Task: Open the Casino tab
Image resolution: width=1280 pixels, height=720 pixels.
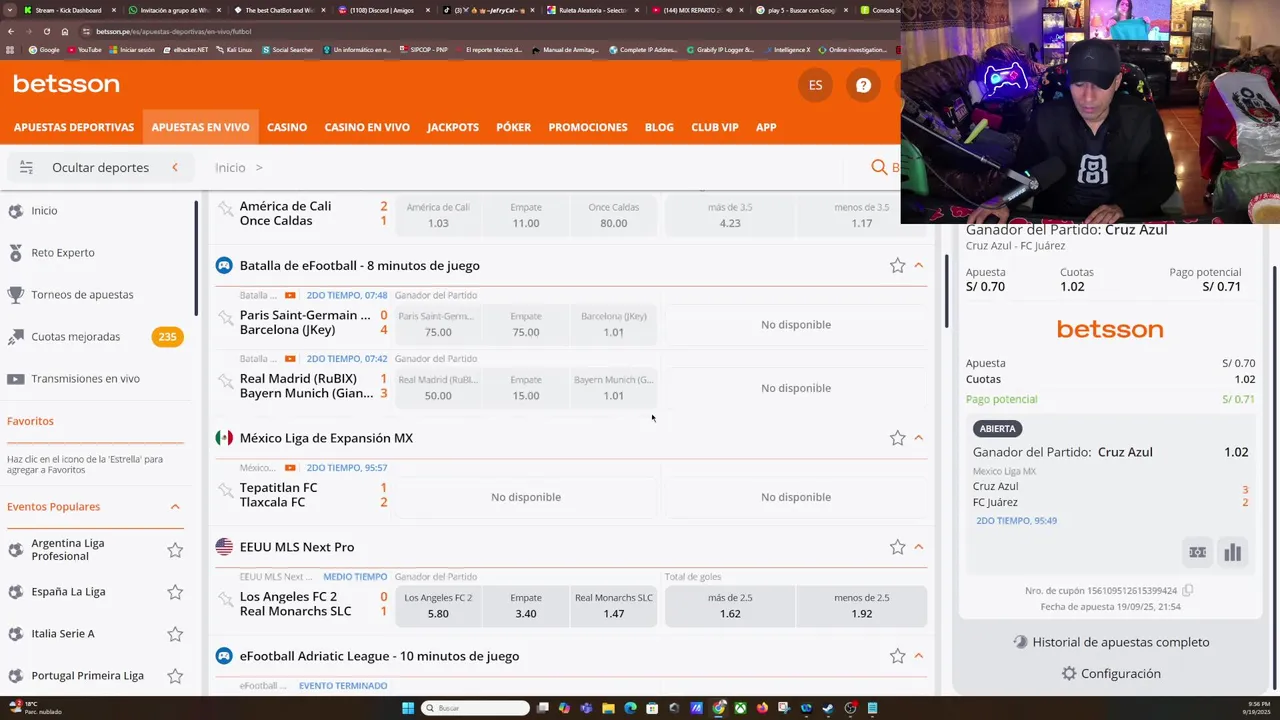Action: (287, 127)
